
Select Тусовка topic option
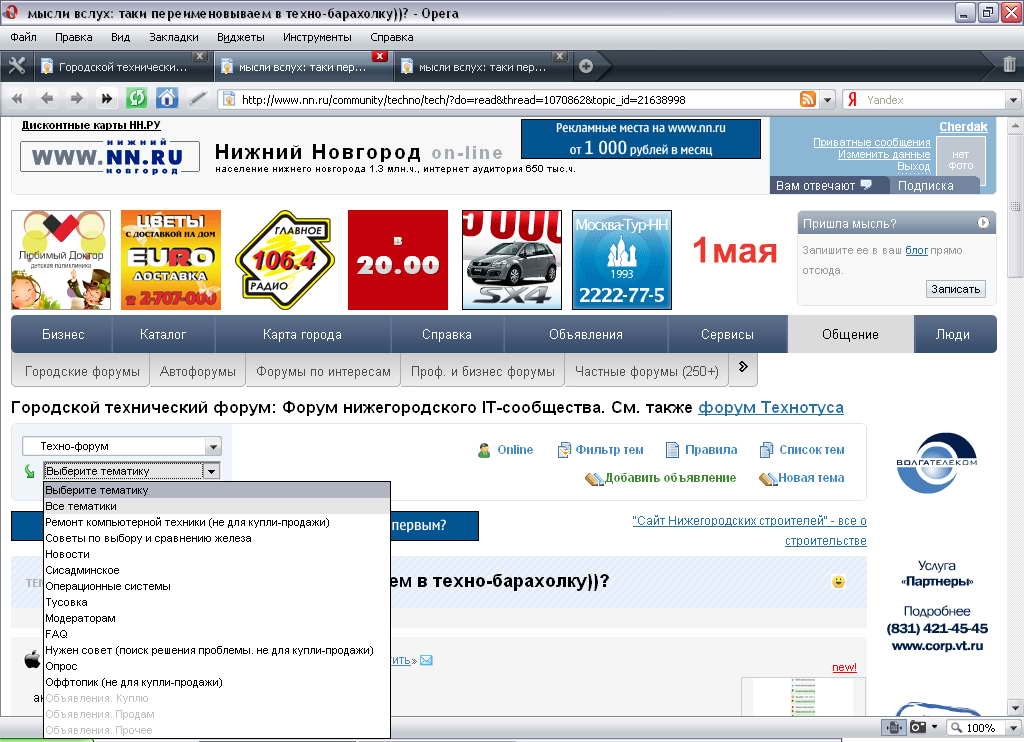point(217,602)
